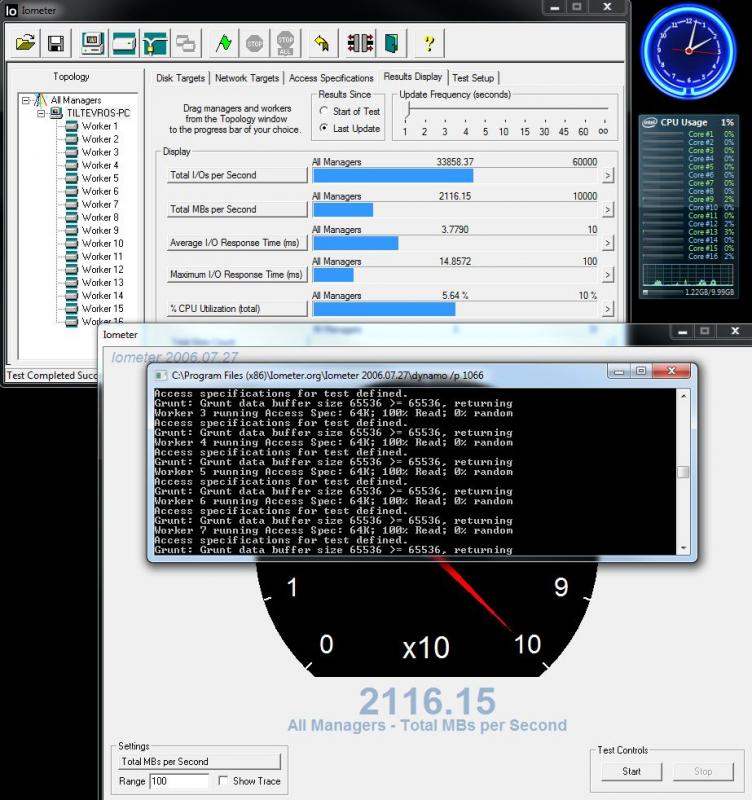
Task: Click Start New Network Worker toolbar icon
Action: [156, 43]
